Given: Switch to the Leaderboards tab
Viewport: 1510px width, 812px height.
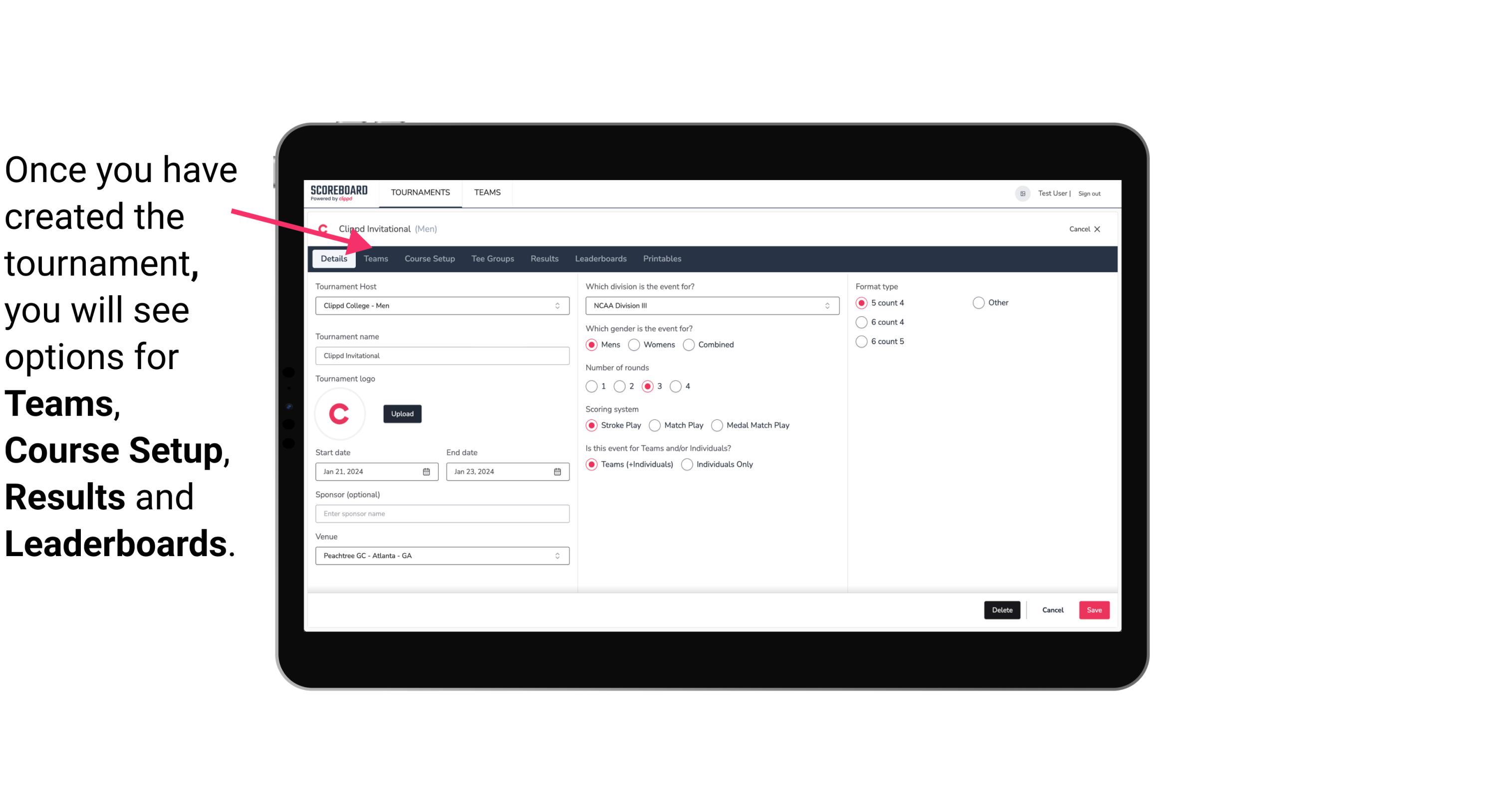Looking at the screenshot, I should 601,258.
